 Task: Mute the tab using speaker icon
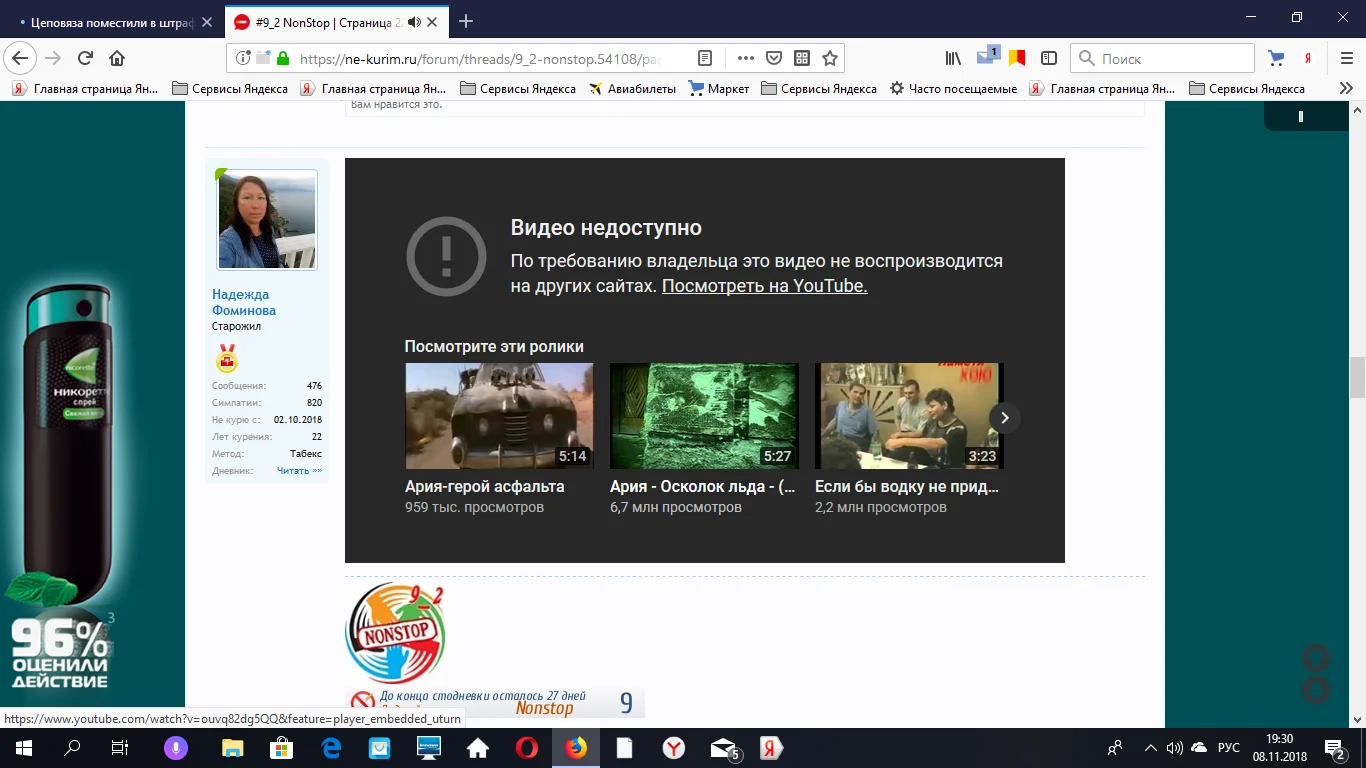click(415, 22)
